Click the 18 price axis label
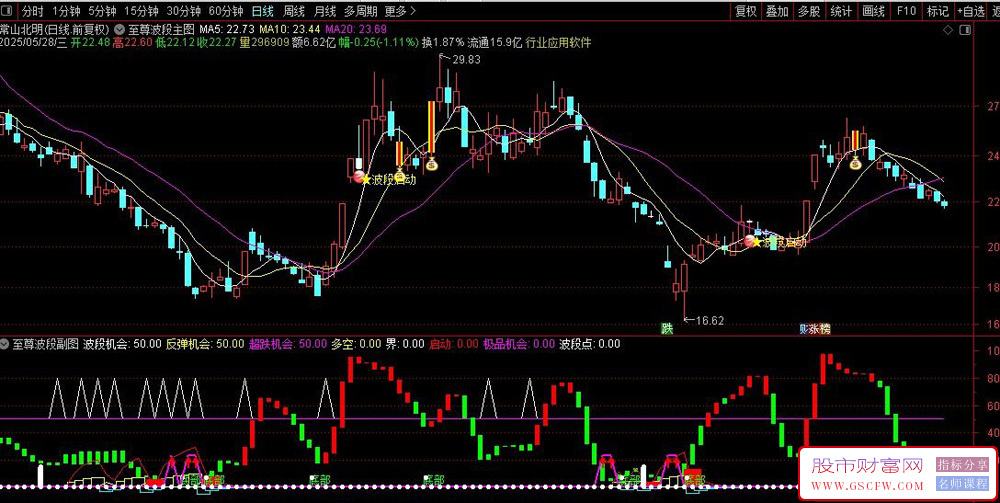1000x503 pixels. 993,288
